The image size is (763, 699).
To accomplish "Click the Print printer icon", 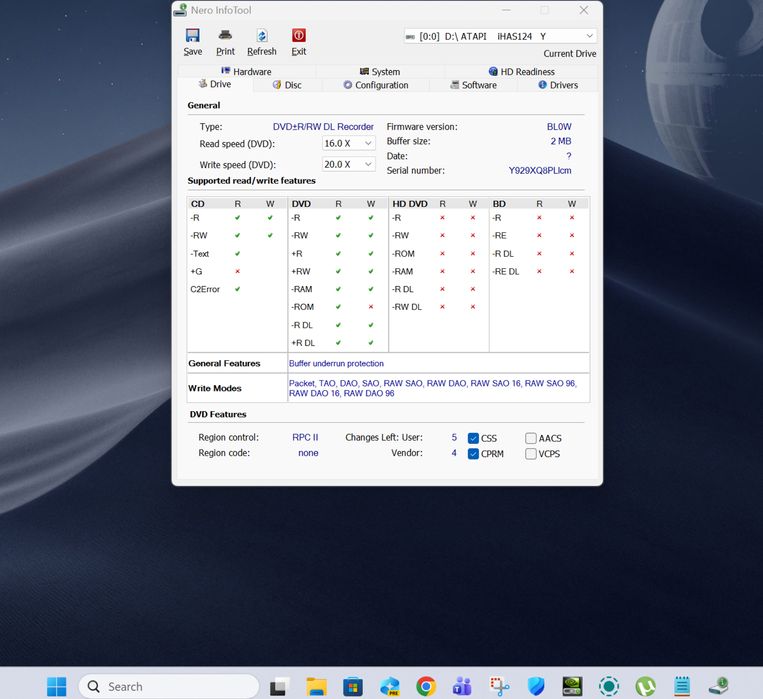I will click(x=225, y=36).
